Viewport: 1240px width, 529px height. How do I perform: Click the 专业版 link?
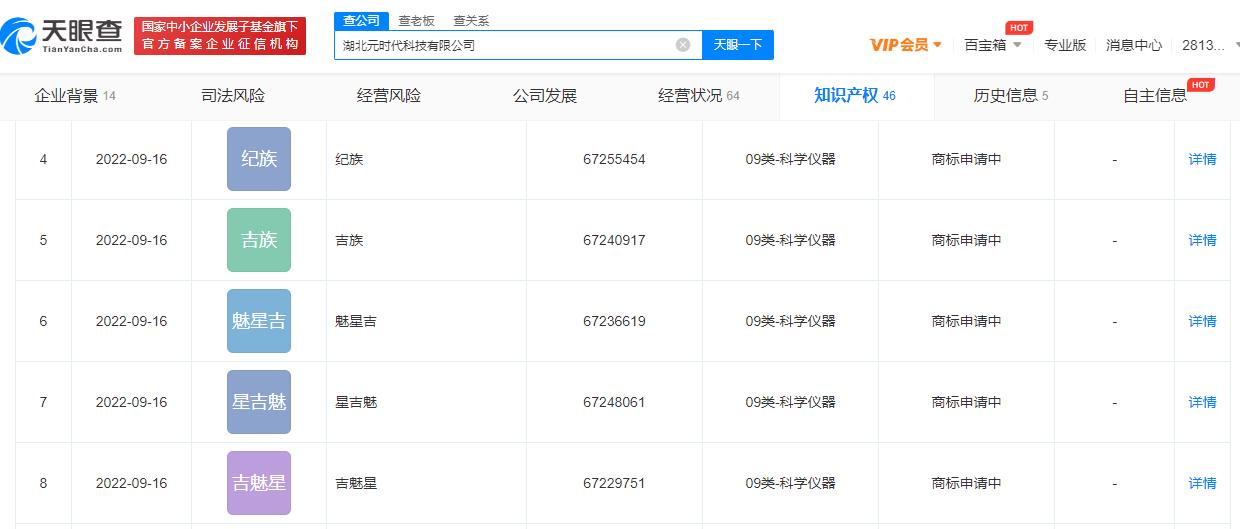[1065, 45]
